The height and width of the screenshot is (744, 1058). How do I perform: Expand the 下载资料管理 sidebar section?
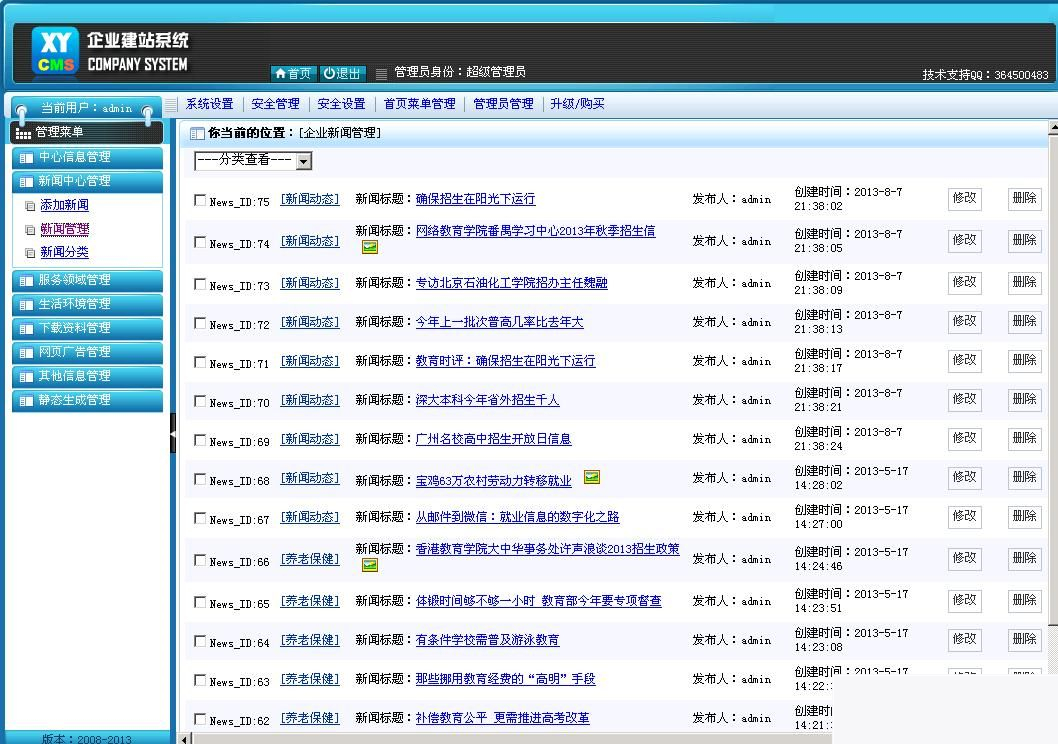pyautogui.click(x=87, y=328)
